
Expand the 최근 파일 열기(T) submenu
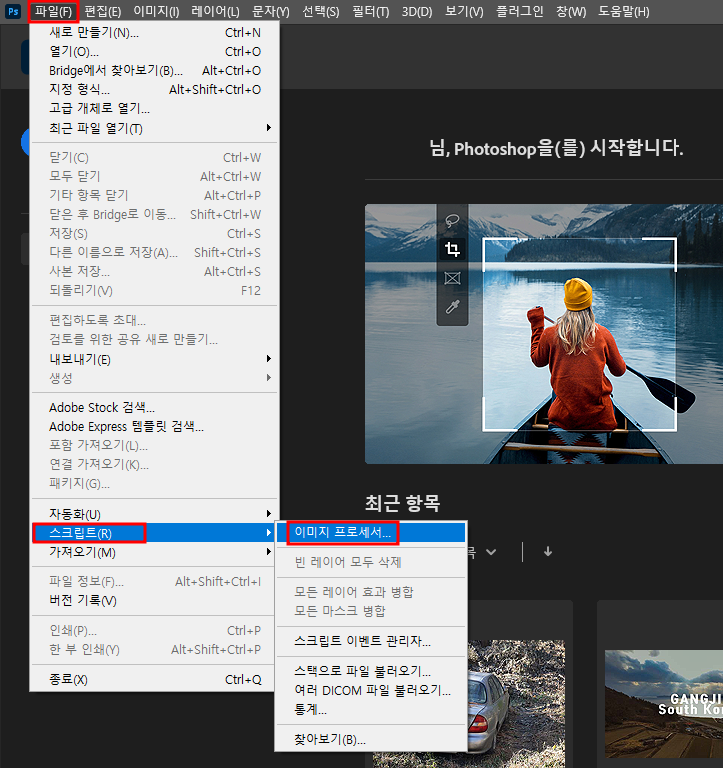point(154,128)
